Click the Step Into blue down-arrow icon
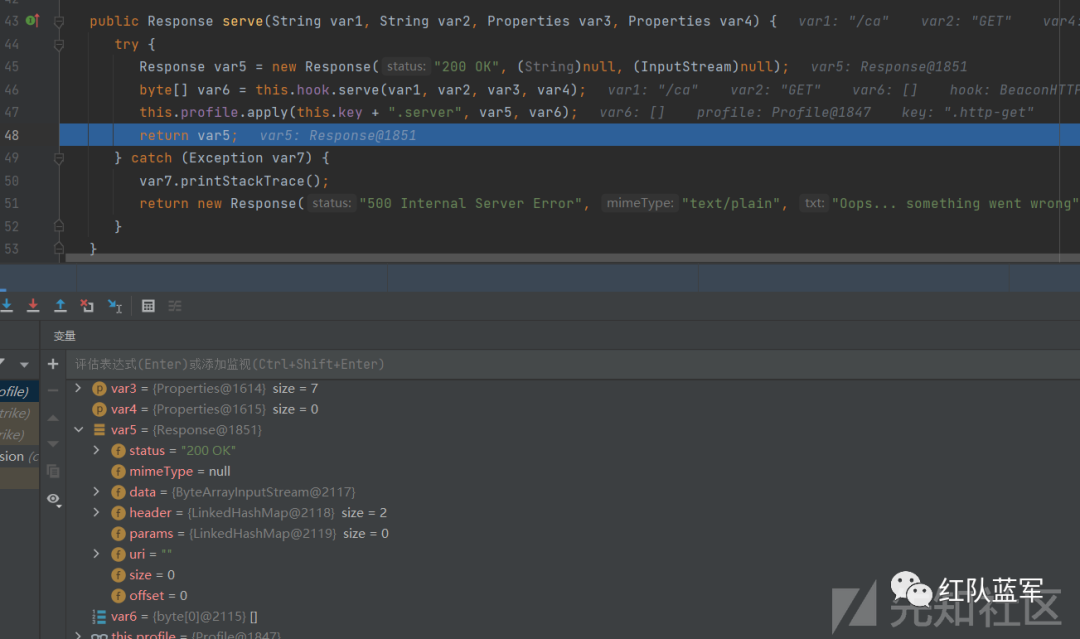Image resolution: width=1080 pixels, height=639 pixels. (x=6, y=305)
